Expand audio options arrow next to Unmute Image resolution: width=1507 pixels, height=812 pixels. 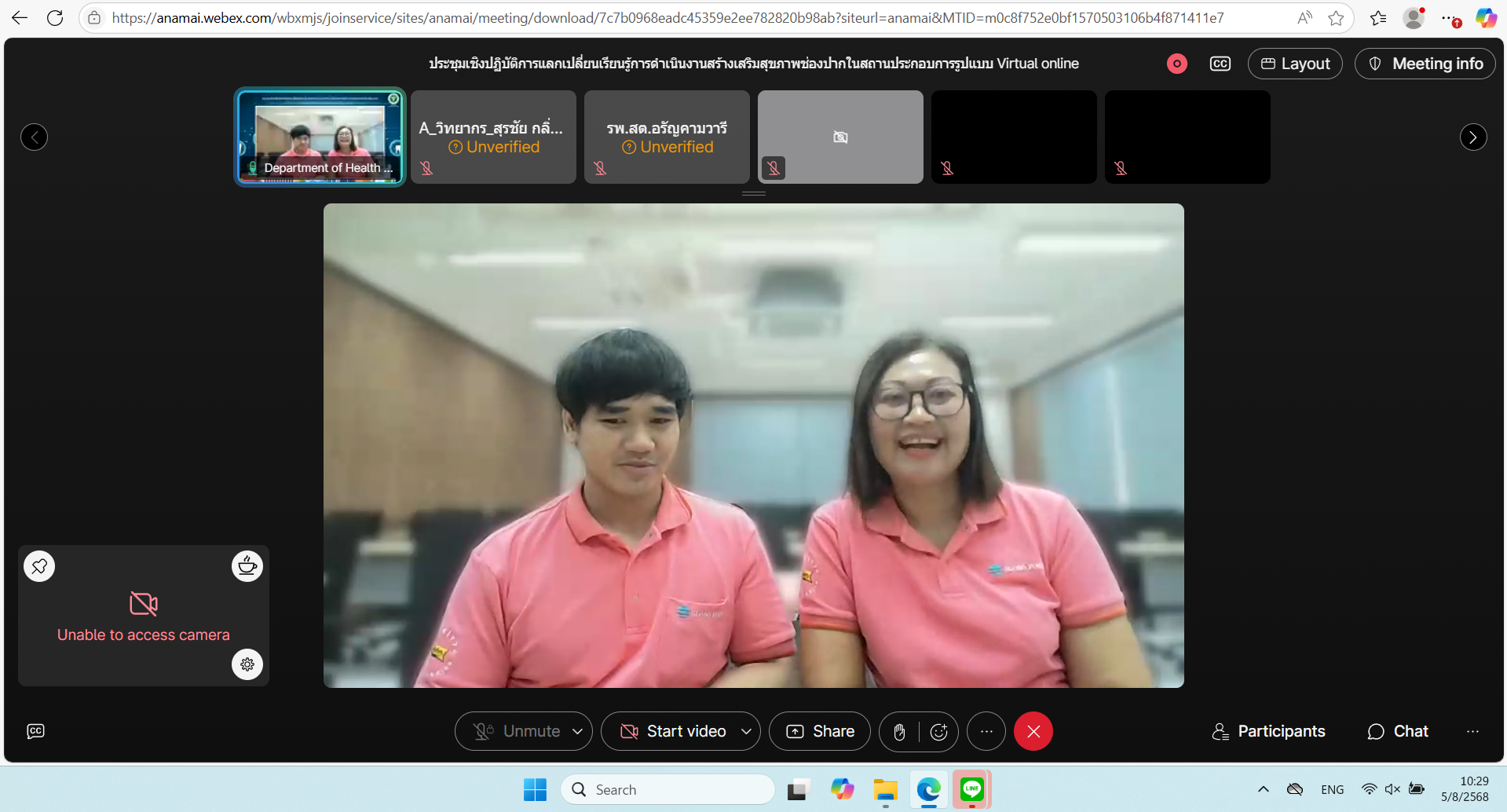click(578, 732)
